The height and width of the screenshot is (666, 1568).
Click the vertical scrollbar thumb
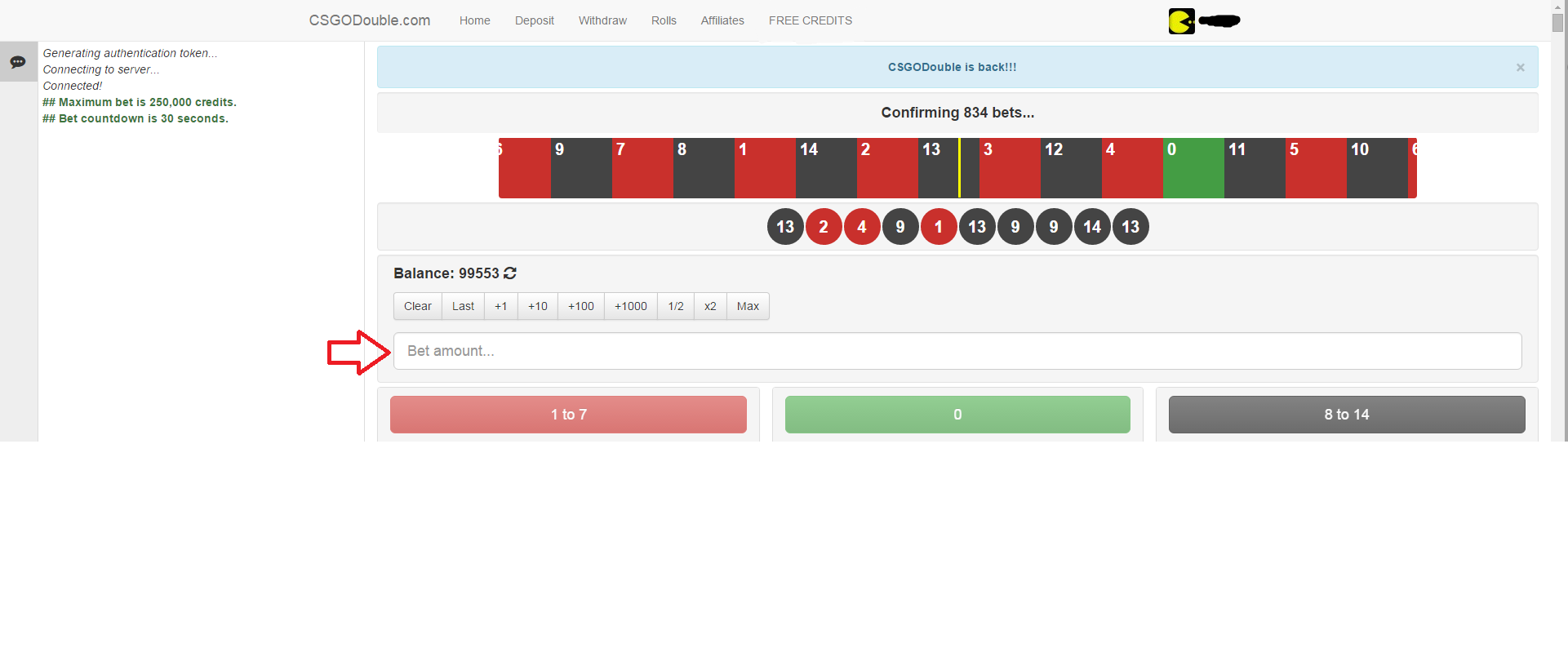1558,22
